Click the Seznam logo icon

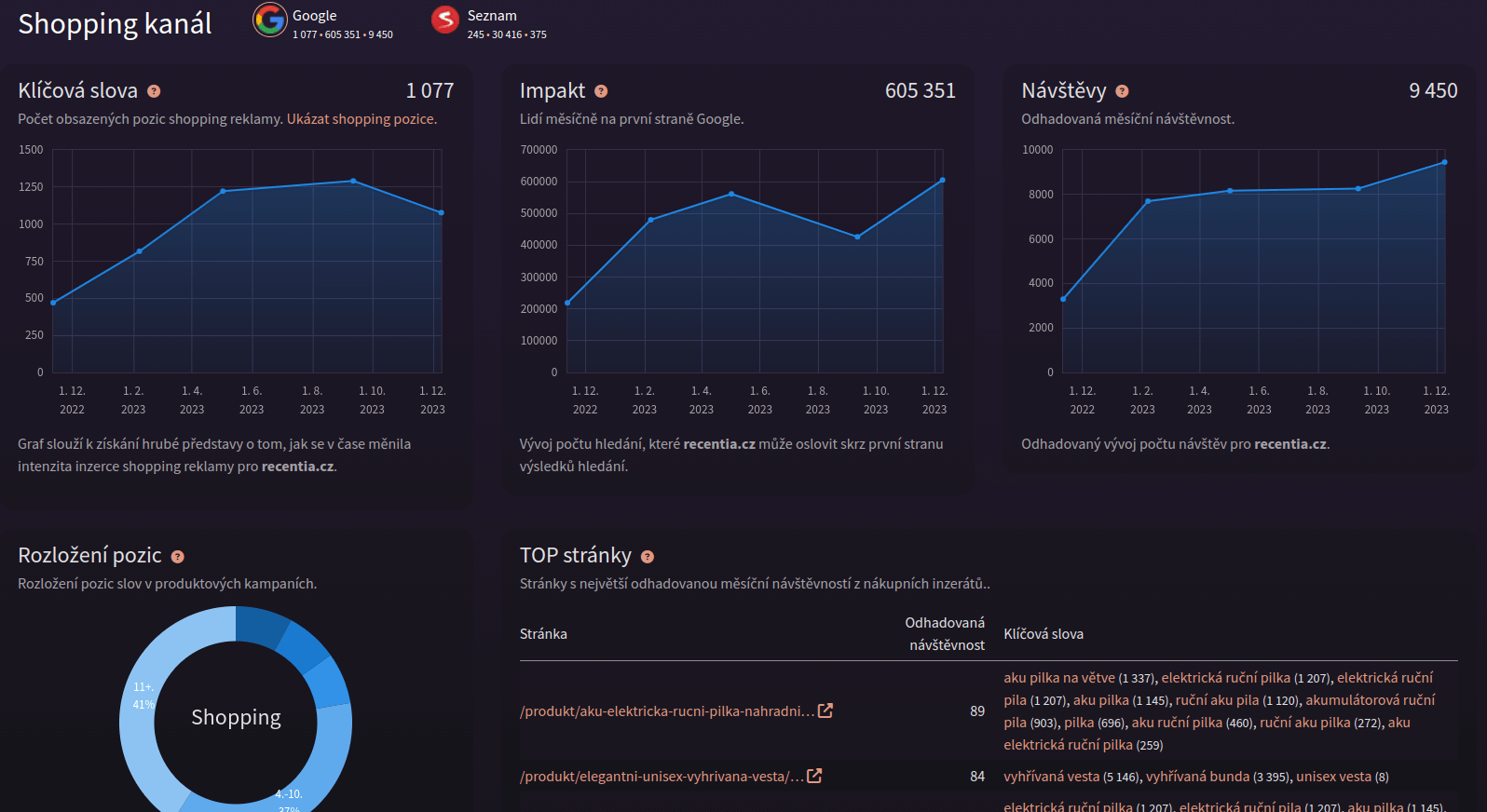click(445, 20)
